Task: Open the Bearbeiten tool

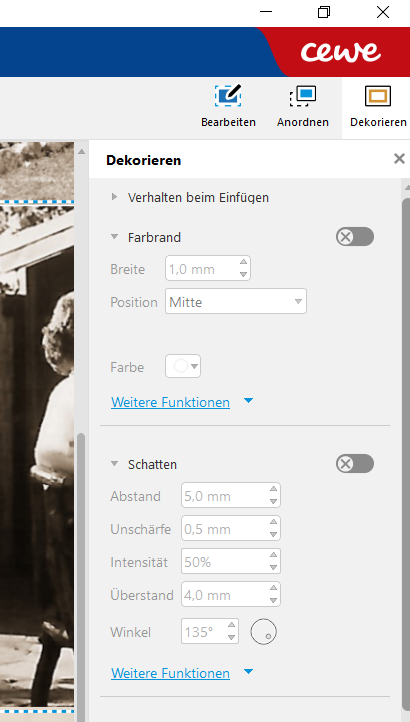Action: pyautogui.click(x=228, y=106)
